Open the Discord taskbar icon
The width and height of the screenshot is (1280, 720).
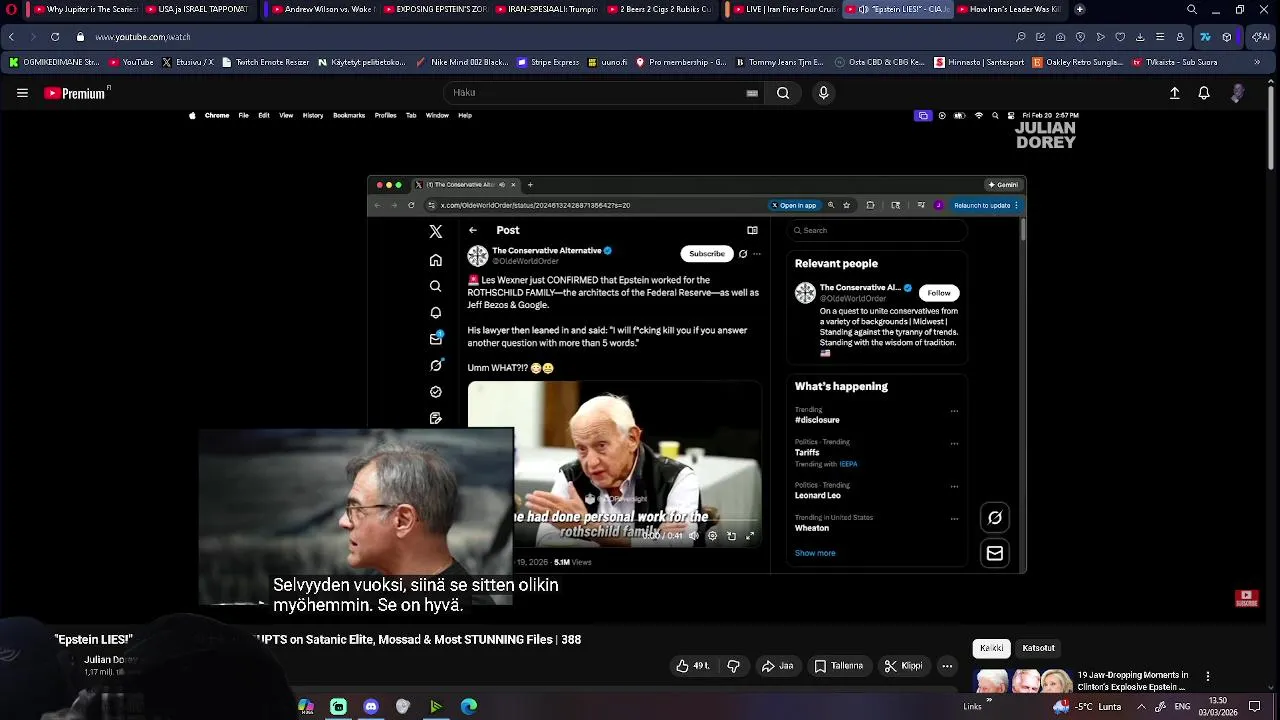[371, 706]
